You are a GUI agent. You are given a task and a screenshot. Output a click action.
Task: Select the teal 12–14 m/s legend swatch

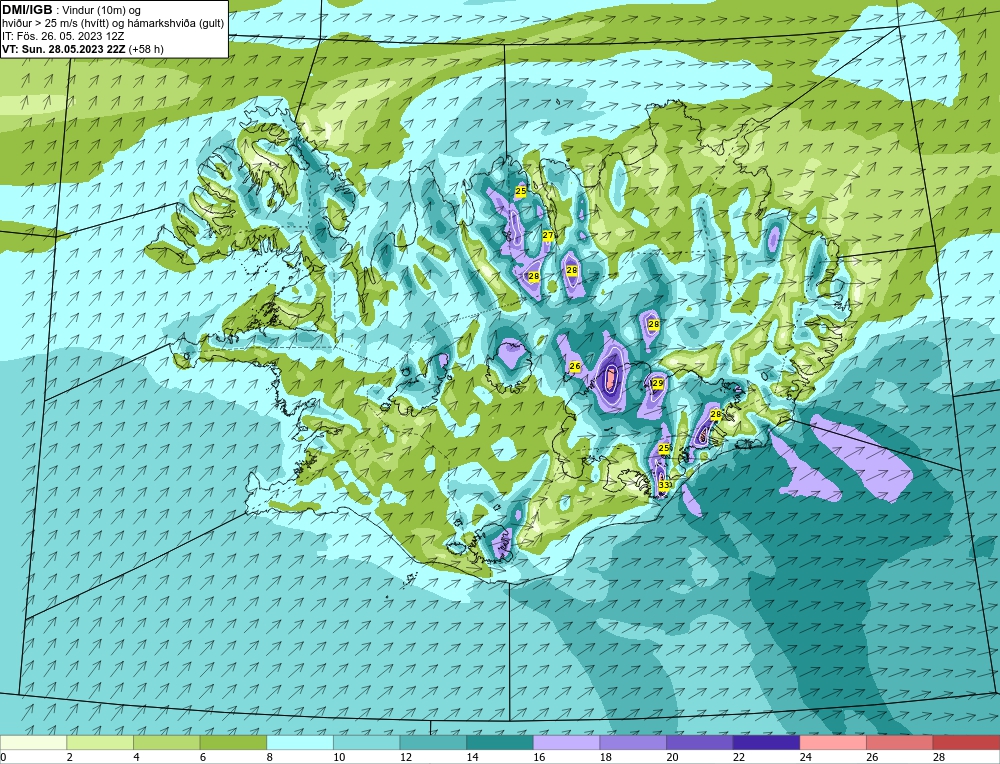pos(433,743)
